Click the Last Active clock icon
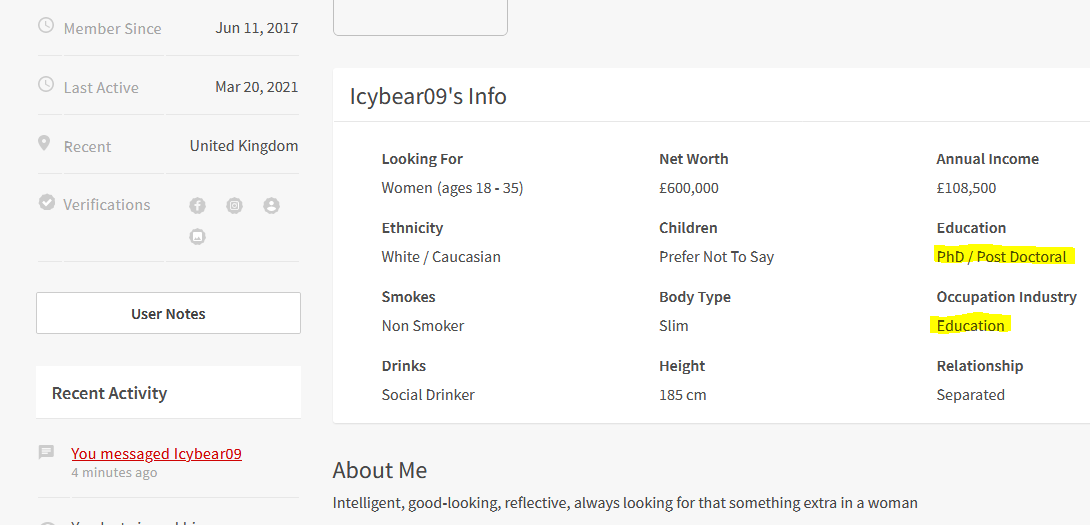The image size is (1090, 525). coord(45,85)
